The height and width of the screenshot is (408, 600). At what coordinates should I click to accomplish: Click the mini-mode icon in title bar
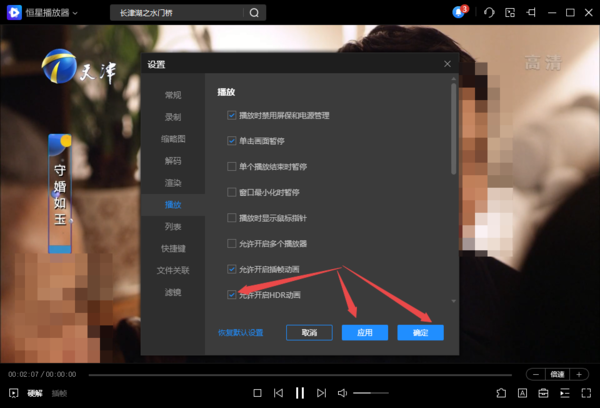(512, 13)
